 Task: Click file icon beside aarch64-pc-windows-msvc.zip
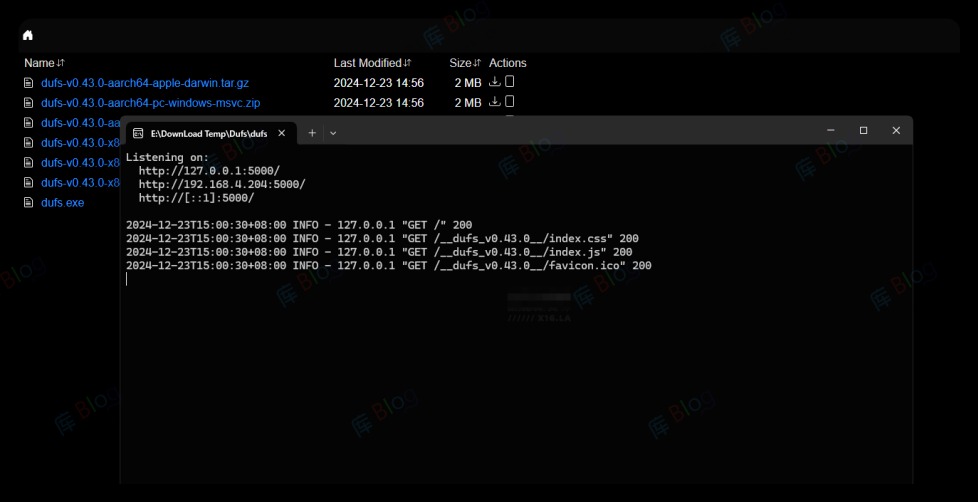pyautogui.click(x=28, y=103)
